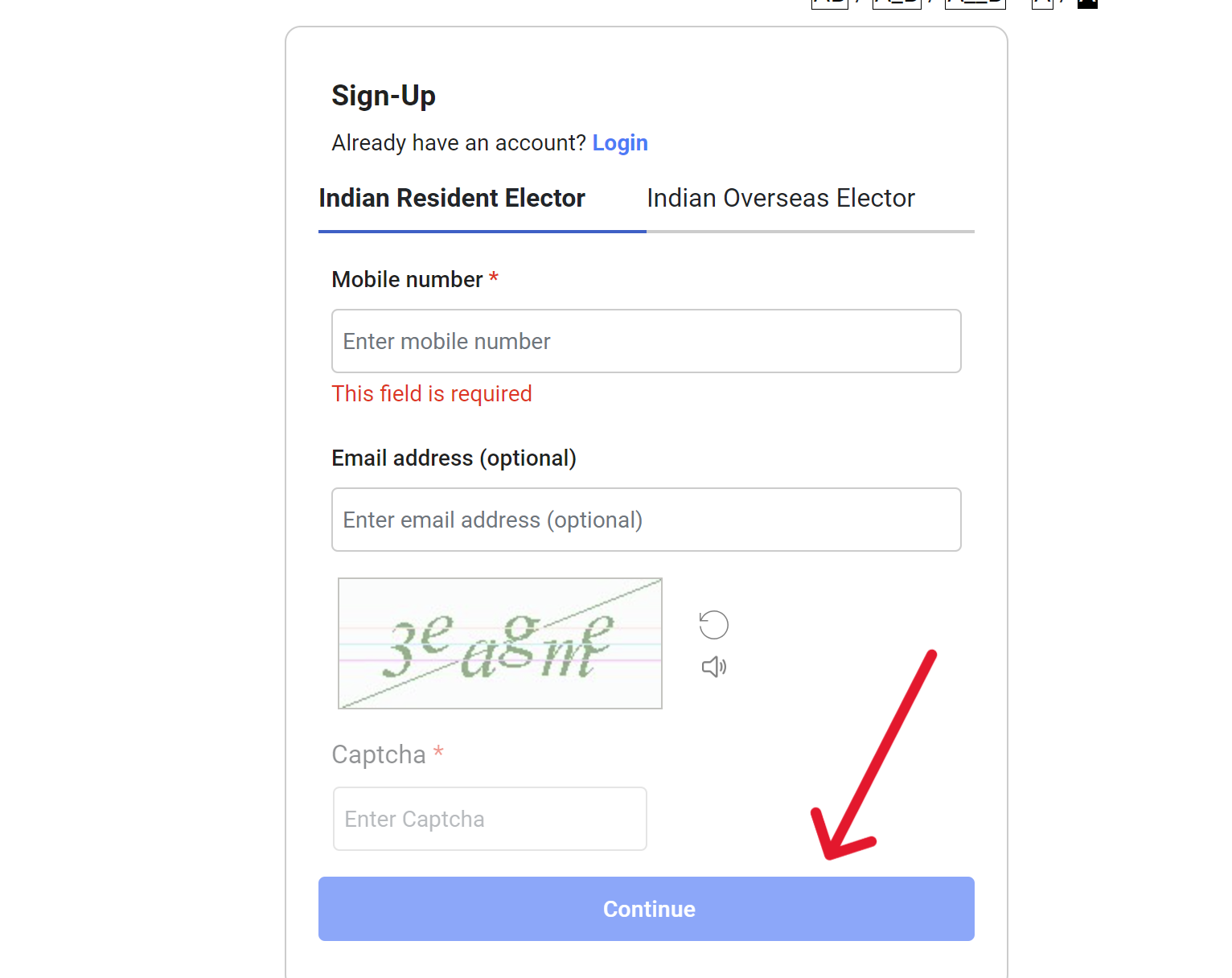Select the Indian Resident Elector tab
This screenshot has height=978, width=1232.
(x=452, y=198)
